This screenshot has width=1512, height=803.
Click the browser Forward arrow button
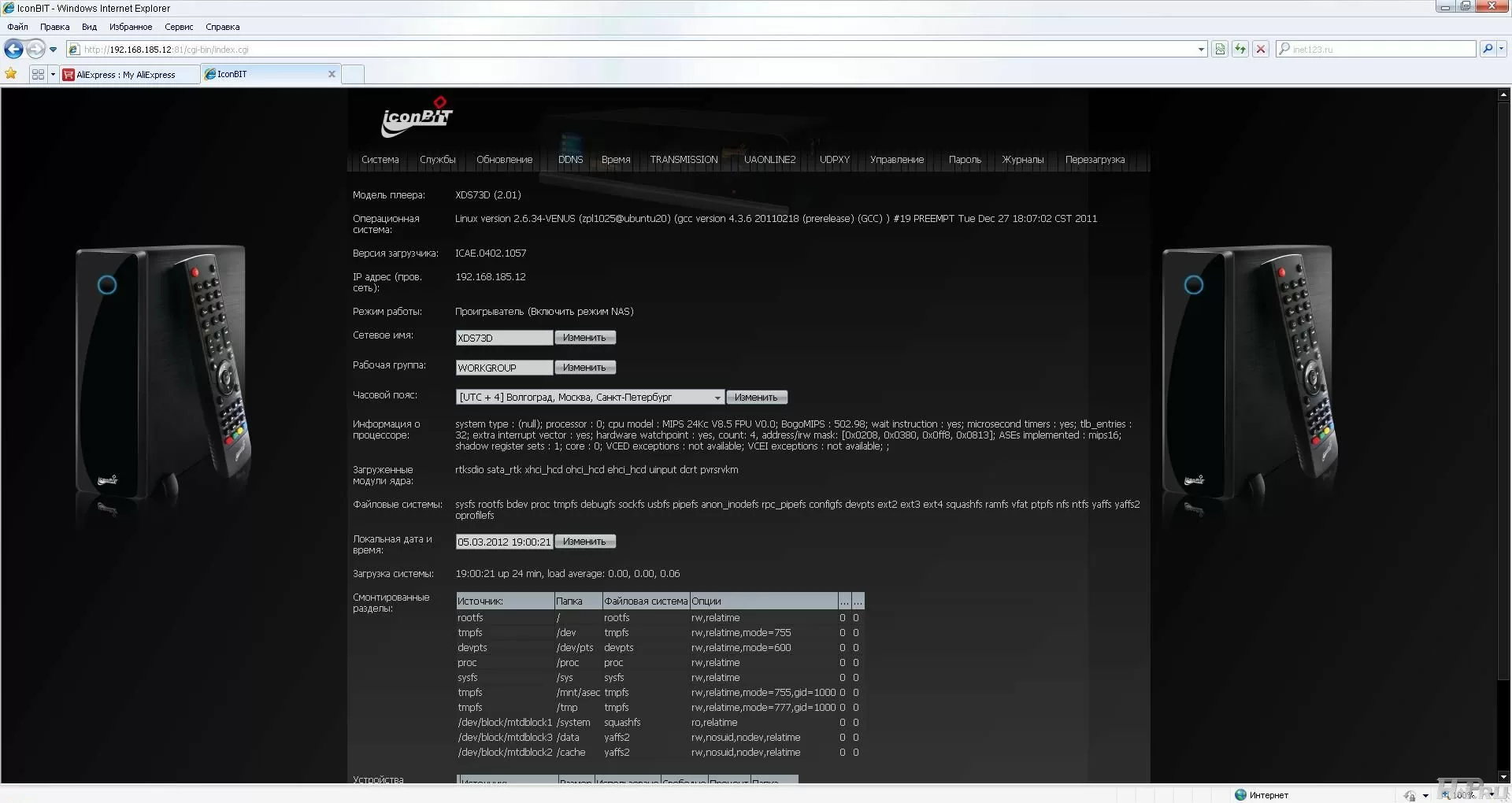click(x=35, y=49)
